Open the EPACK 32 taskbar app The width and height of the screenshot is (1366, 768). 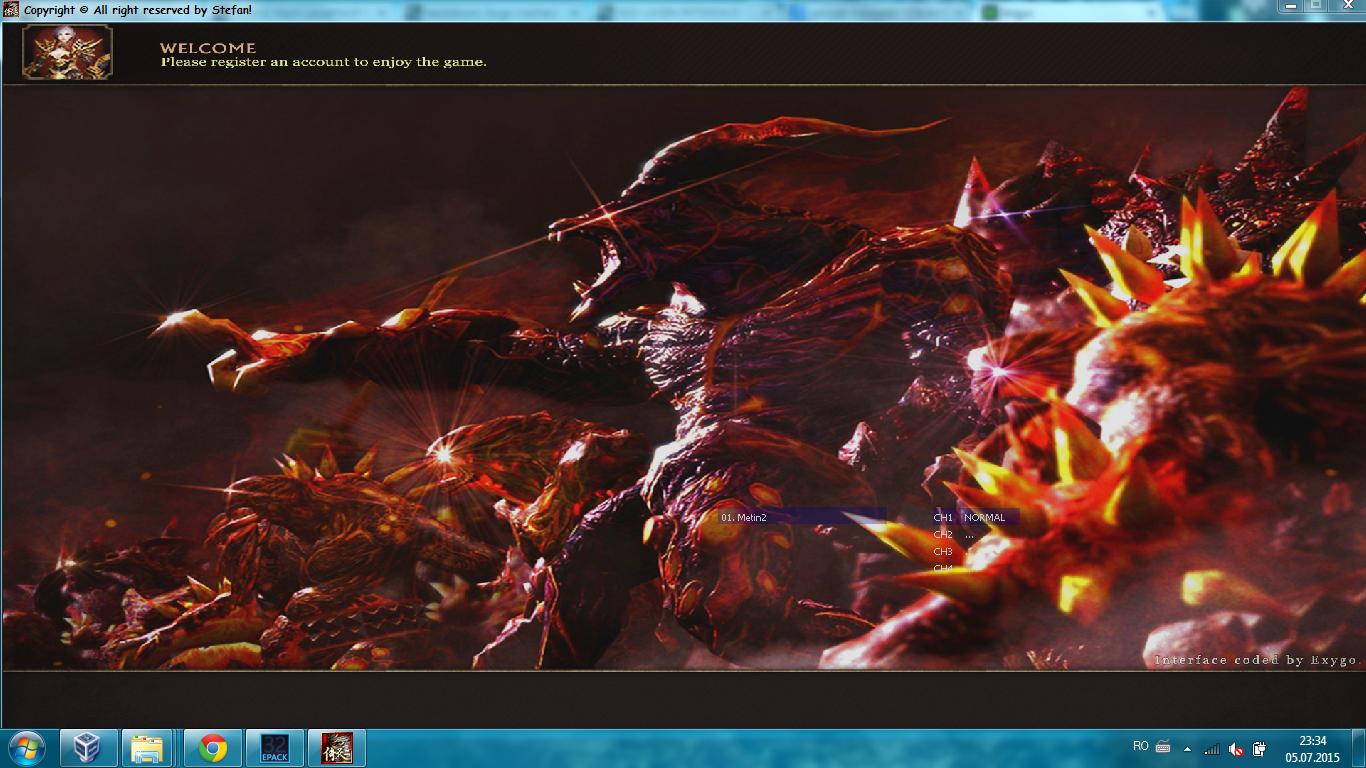tap(274, 748)
